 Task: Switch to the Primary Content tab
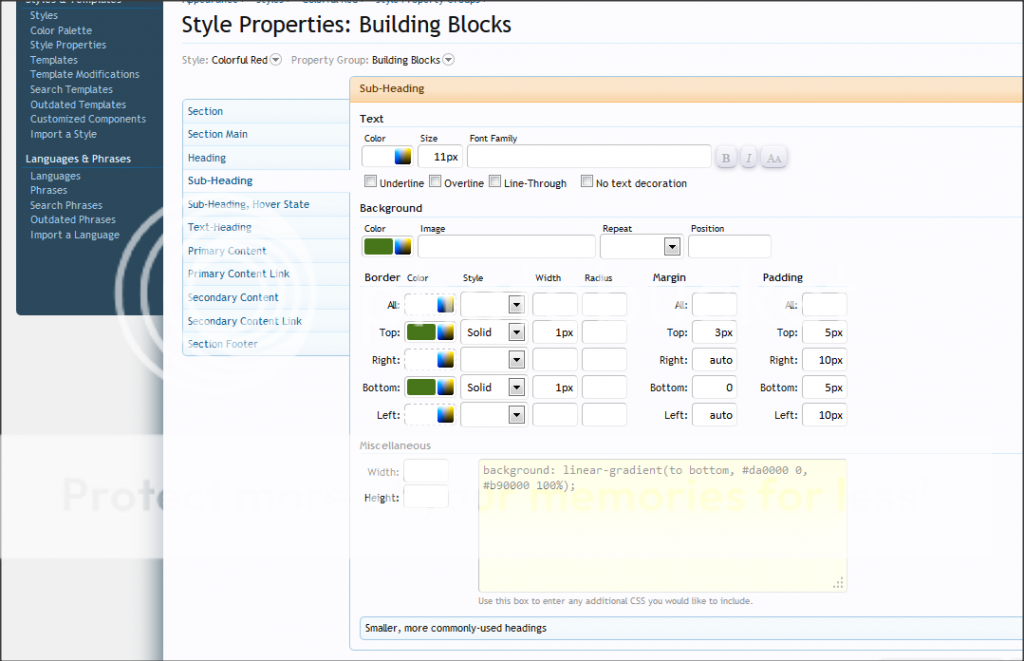[x=227, y=251]
